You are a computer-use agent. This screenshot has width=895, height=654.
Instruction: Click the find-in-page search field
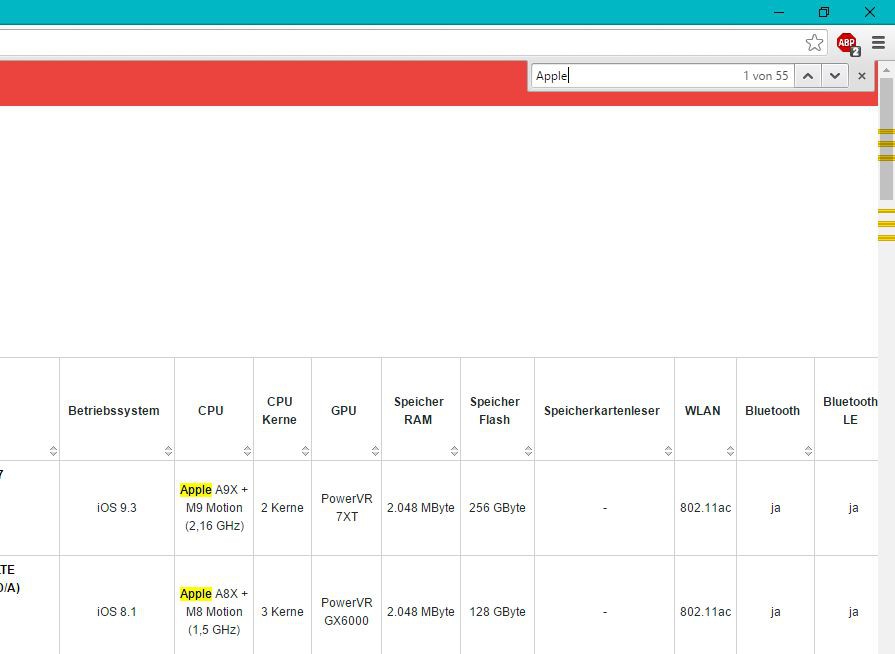(635, 76)
